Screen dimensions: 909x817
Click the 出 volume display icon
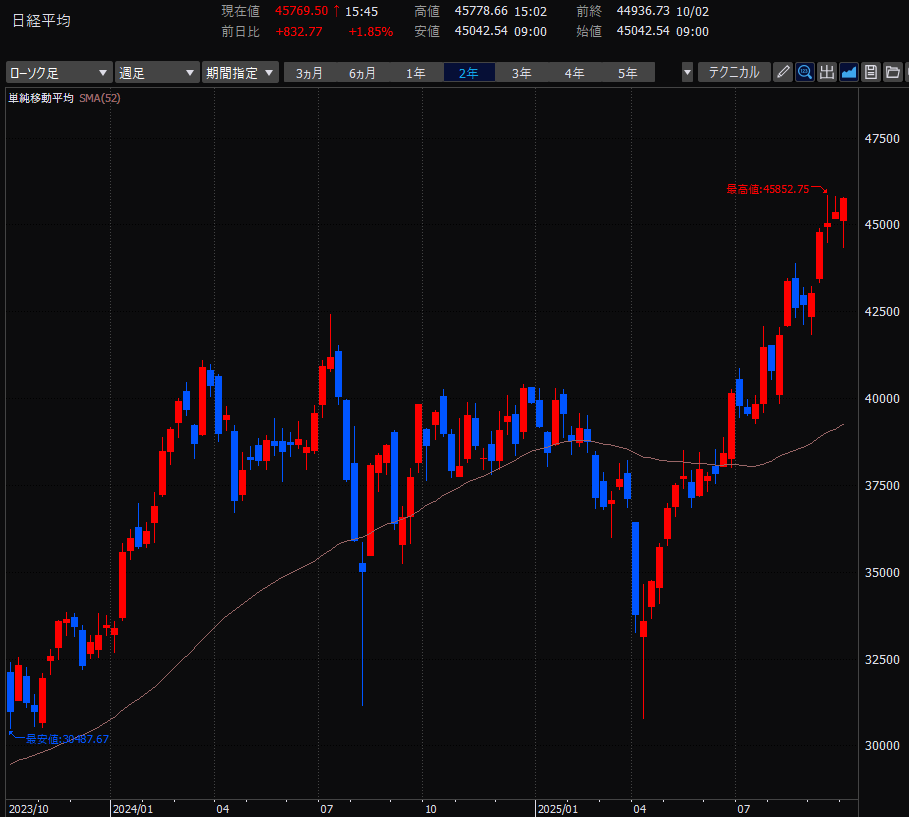click(827, 72)
